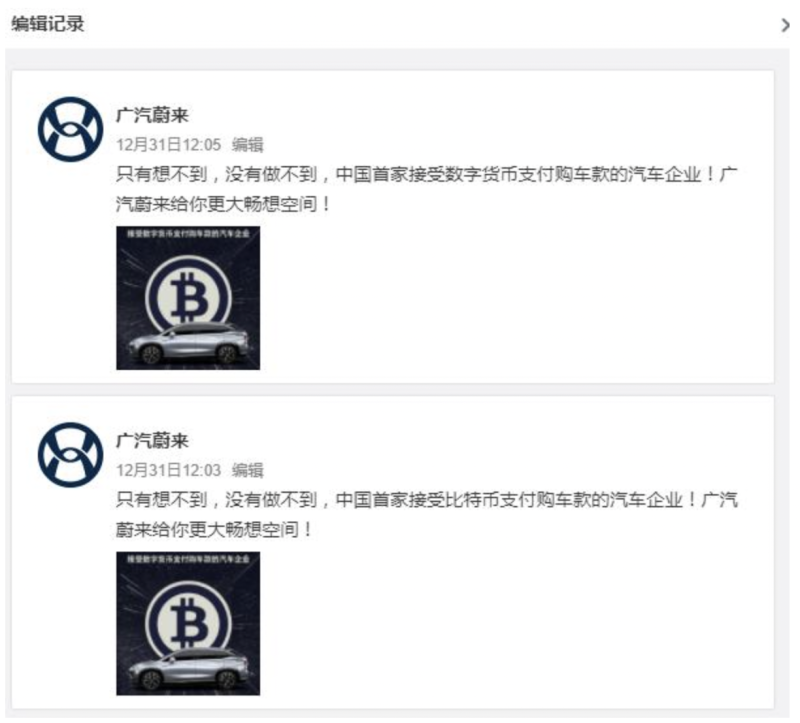The image size is (800, 723).
Task: Select the timestamp 12月31日12:05
Action: tap(168, 145)
